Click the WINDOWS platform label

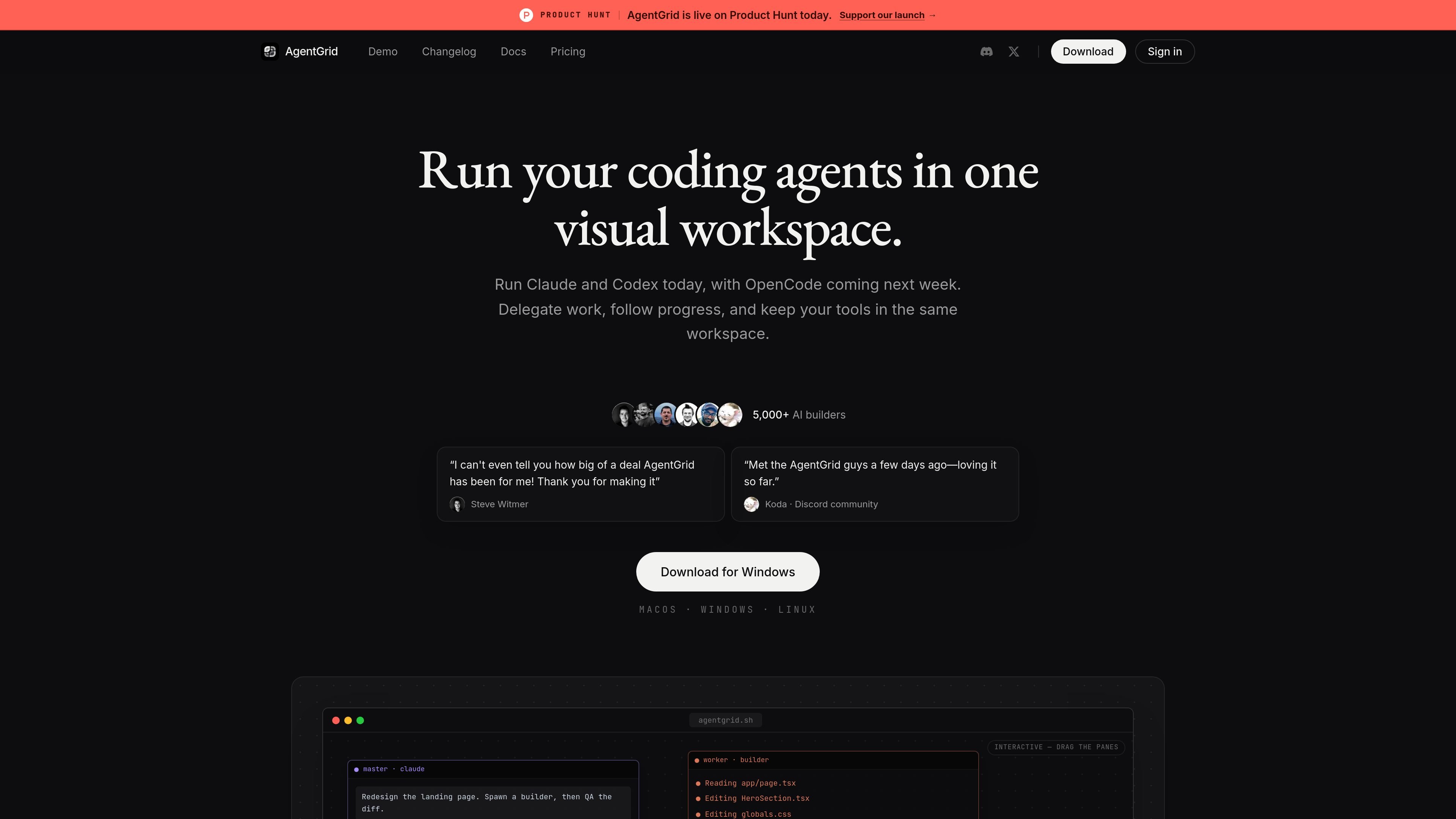[x=727, y=609]
